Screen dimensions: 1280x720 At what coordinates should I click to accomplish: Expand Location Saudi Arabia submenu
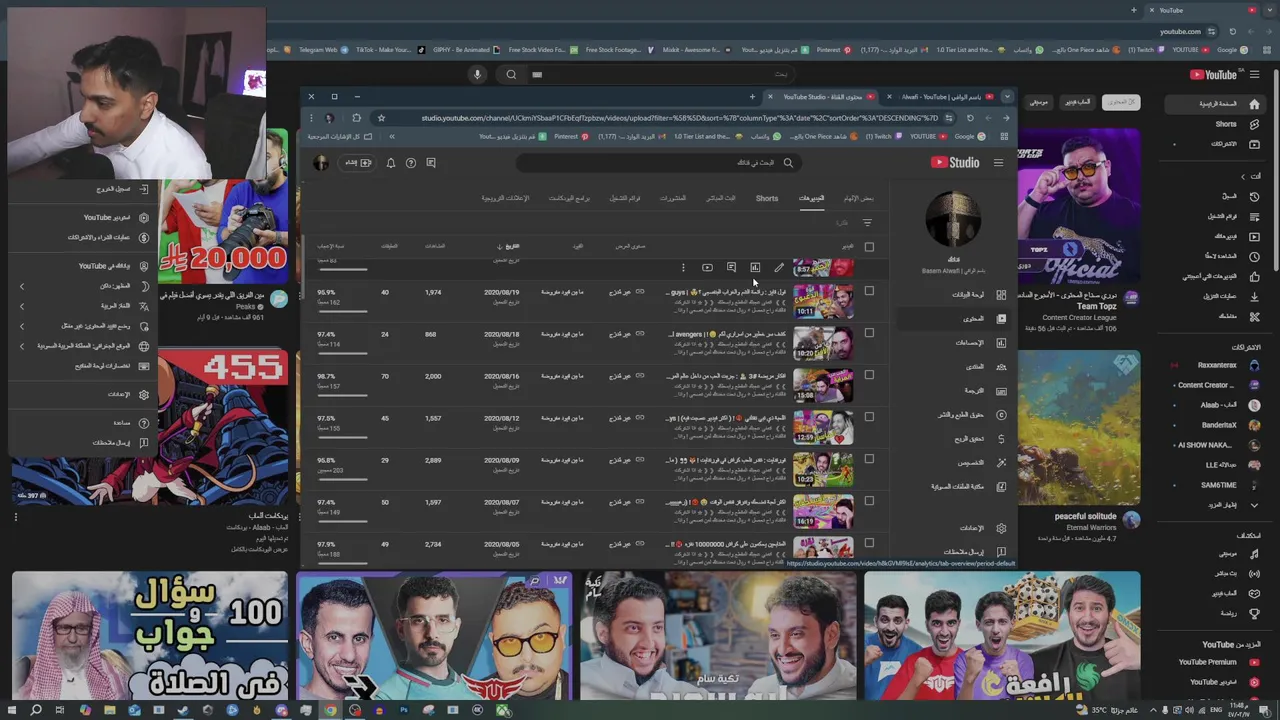pos(22,346)
